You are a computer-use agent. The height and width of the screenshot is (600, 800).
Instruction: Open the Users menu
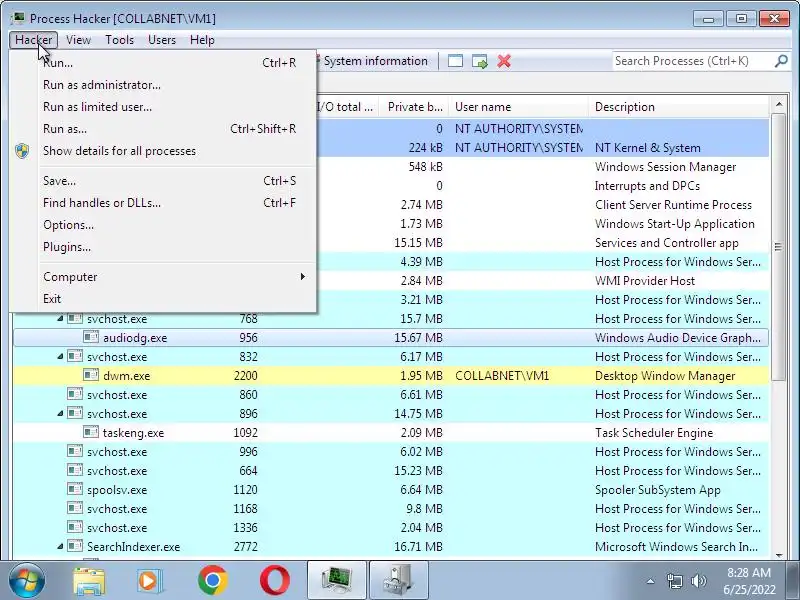162,40
